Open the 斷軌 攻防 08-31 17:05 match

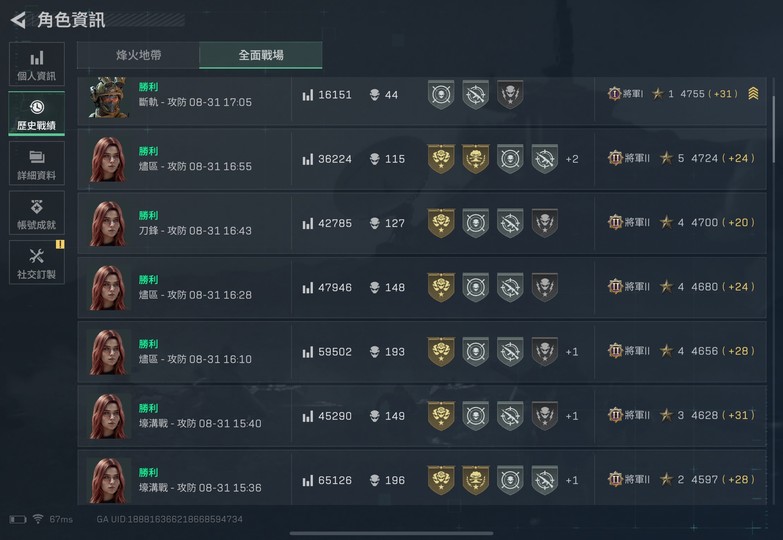pos(195,102)
